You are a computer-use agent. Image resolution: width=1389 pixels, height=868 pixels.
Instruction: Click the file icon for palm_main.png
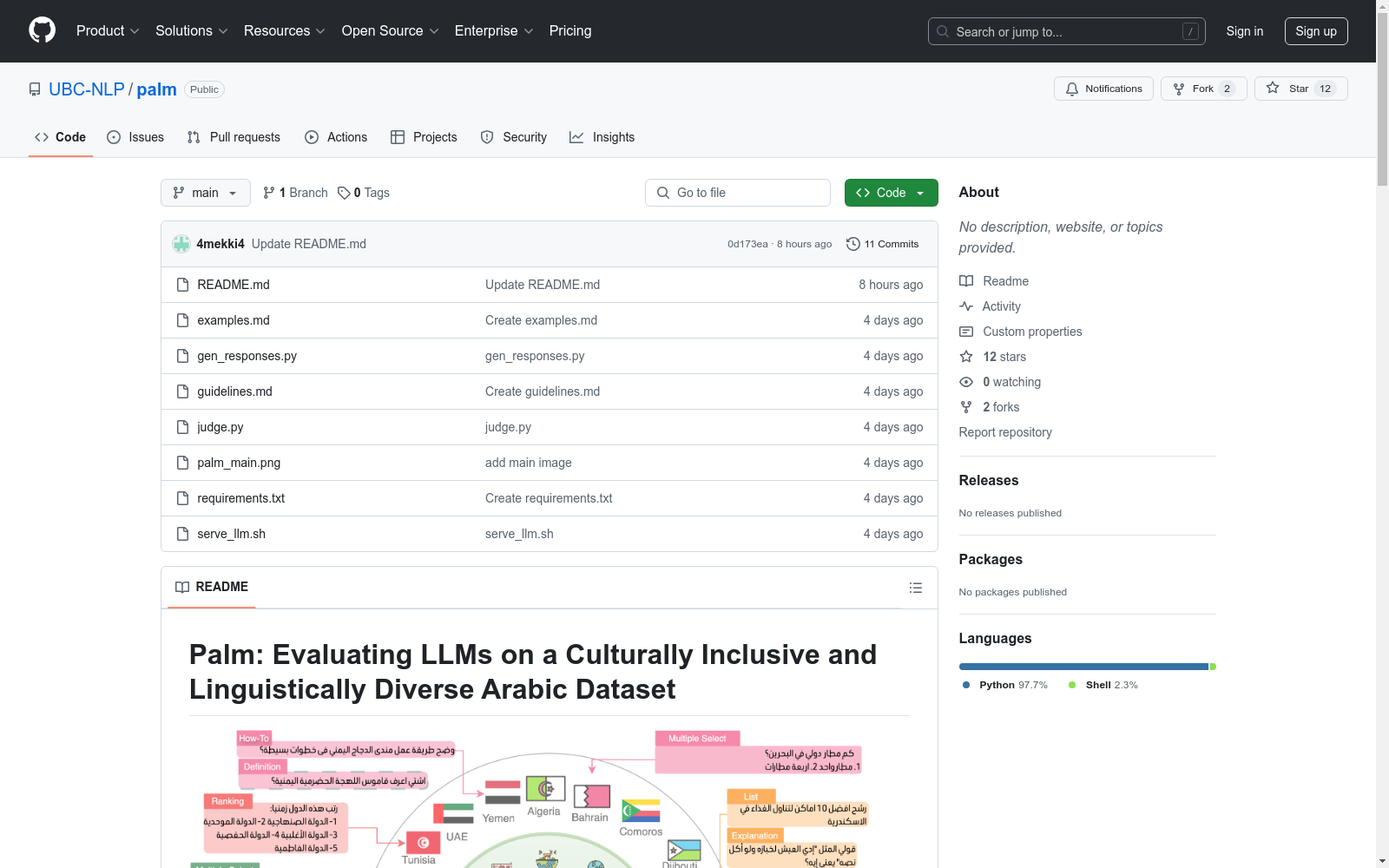coord(182,463)
